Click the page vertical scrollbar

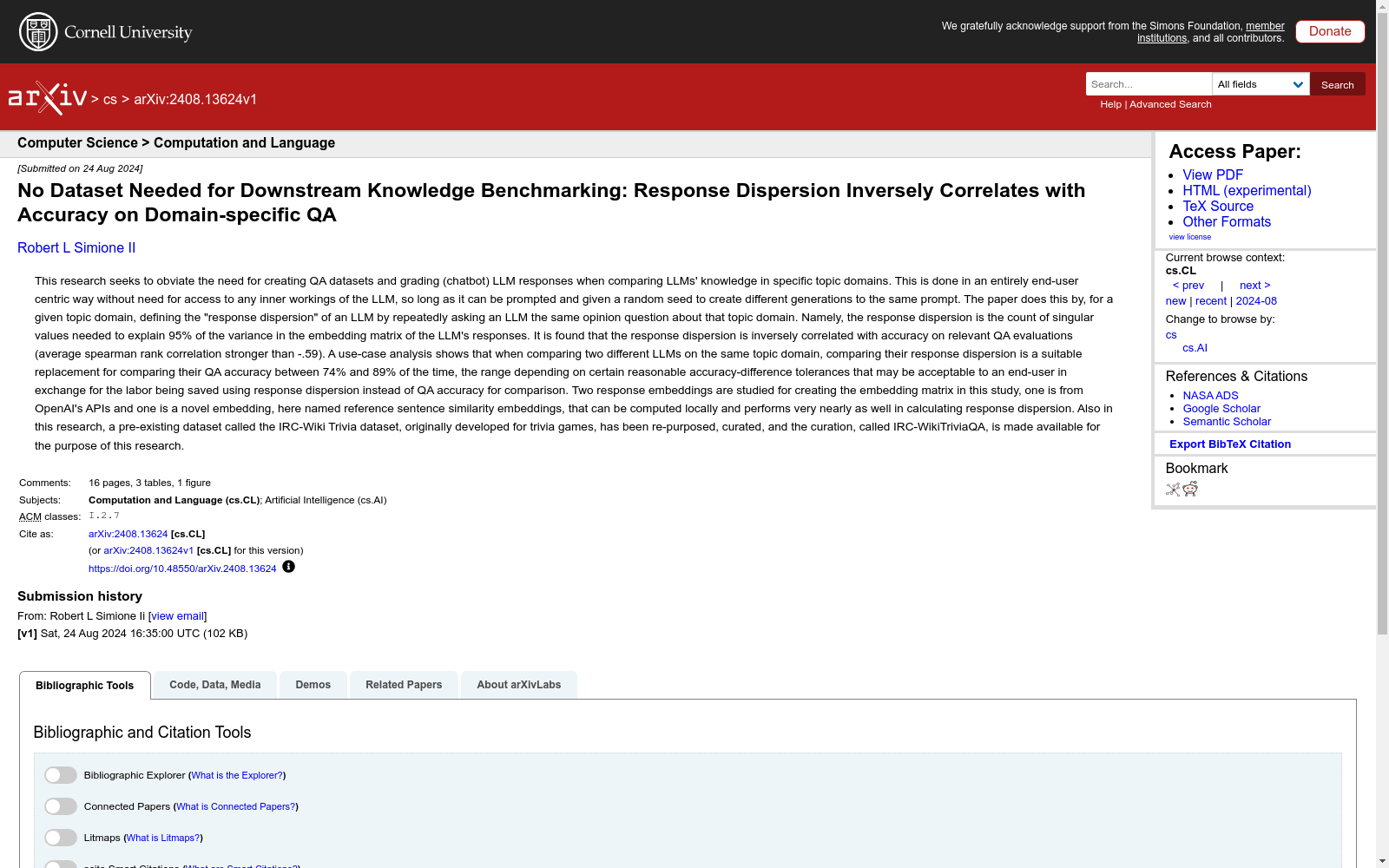(1382, 324)
